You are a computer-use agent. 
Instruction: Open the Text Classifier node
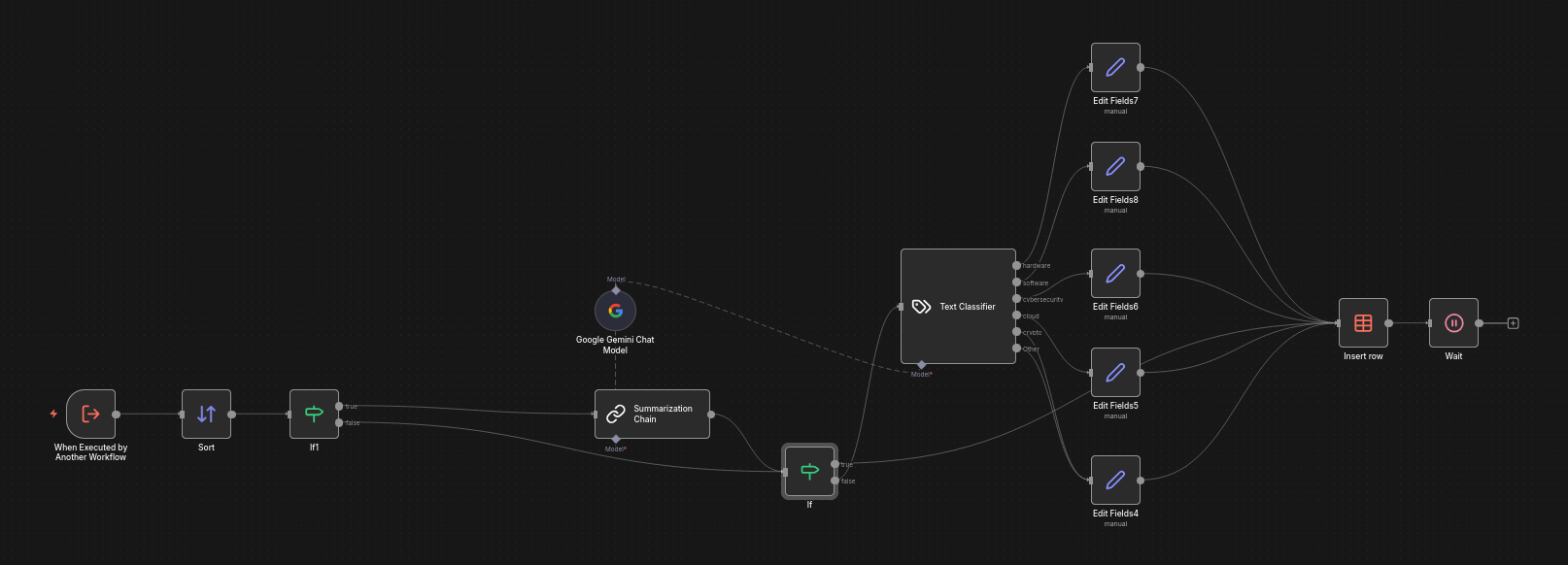coord(958,306)
